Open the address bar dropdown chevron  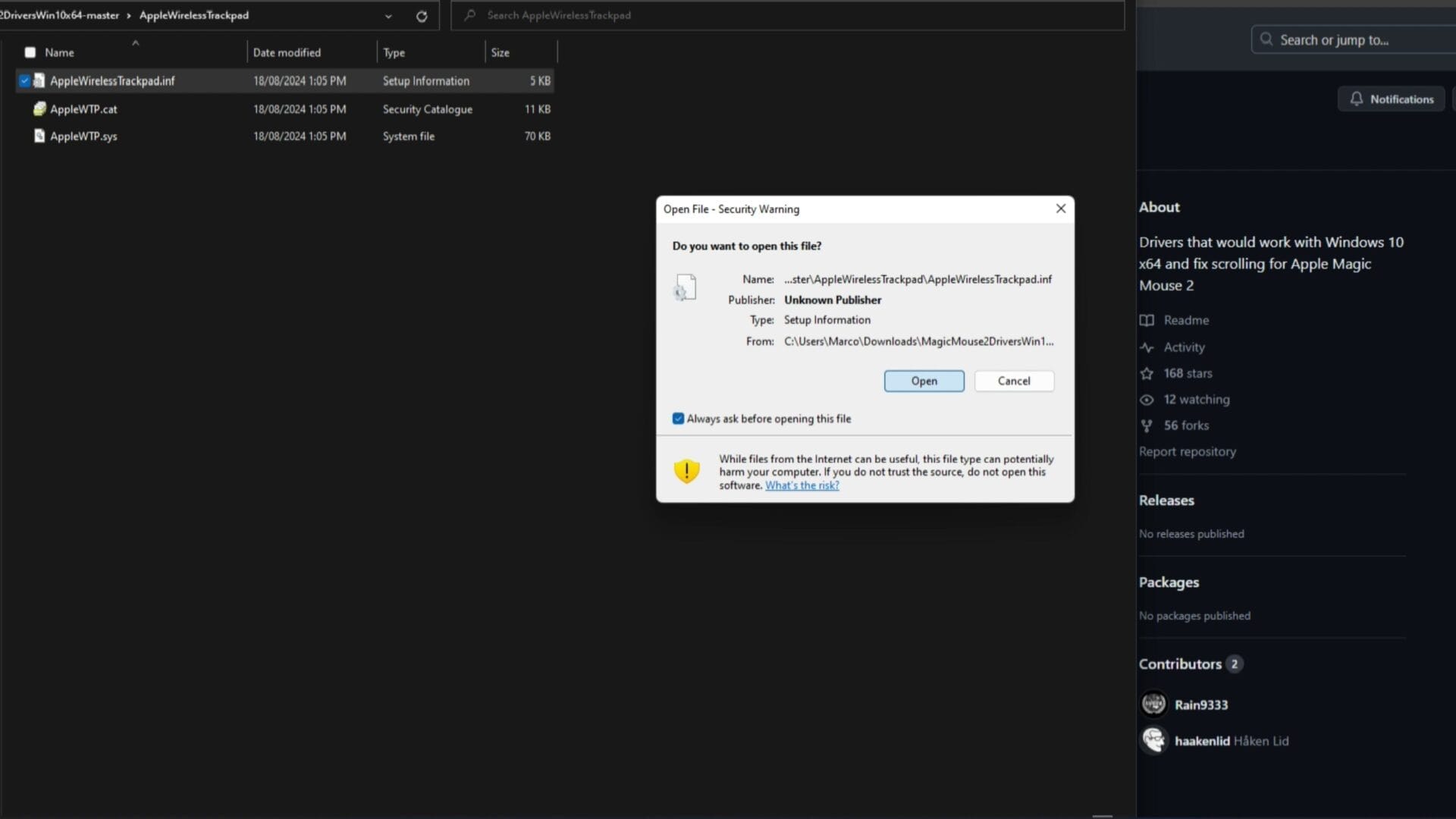tap(388, 15)
